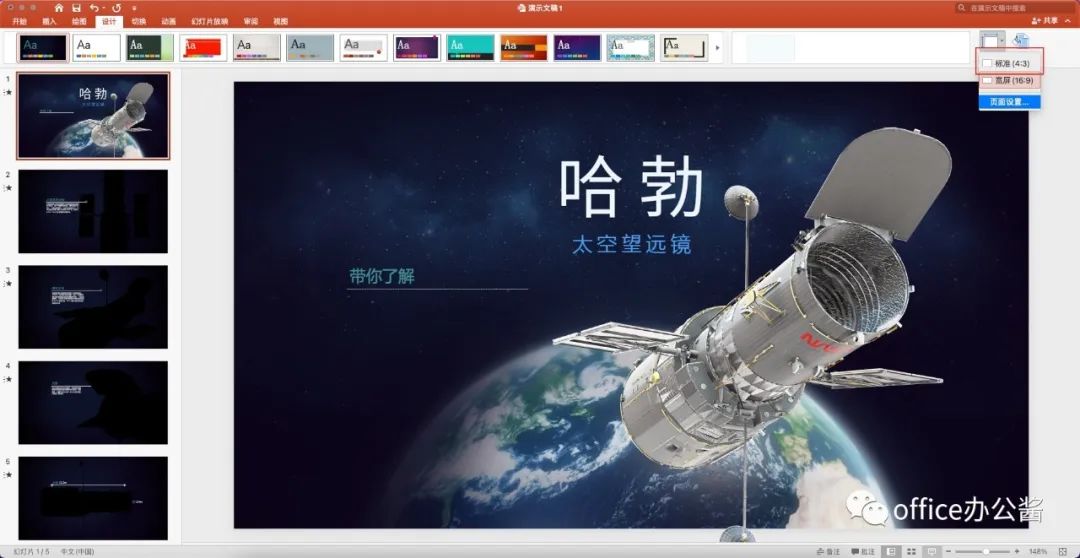
Task: Adjust the zoom slider handle
Action: tap(986, 552)
